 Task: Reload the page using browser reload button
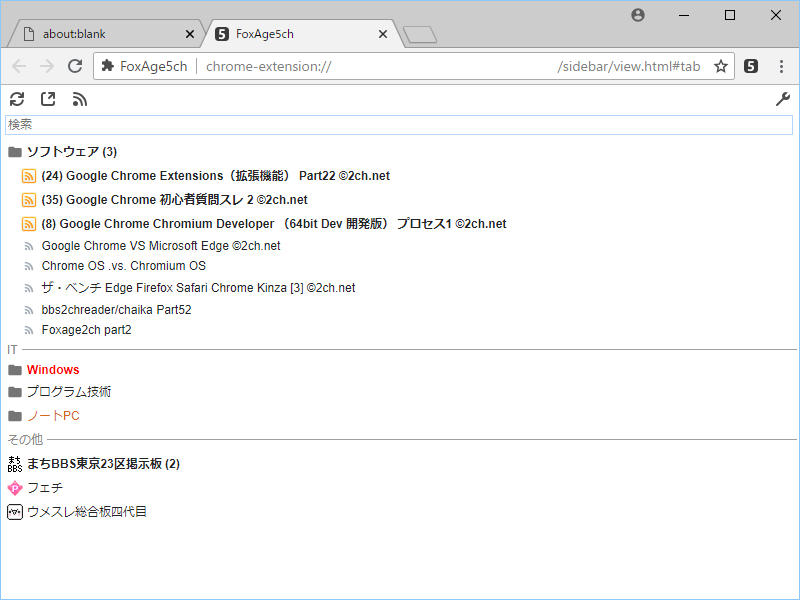tap(75, 66)
